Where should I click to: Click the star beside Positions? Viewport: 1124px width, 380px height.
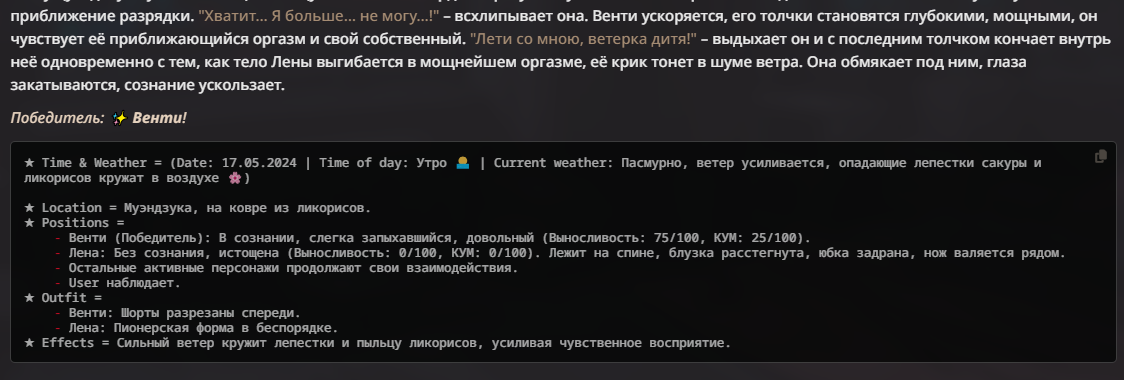click(x=29, y=223)
